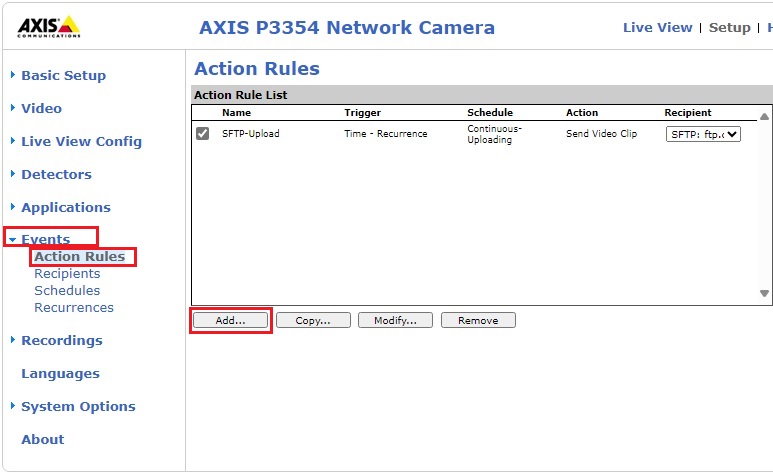Click the AXIS Communications logo

click(x=50, y=27)
